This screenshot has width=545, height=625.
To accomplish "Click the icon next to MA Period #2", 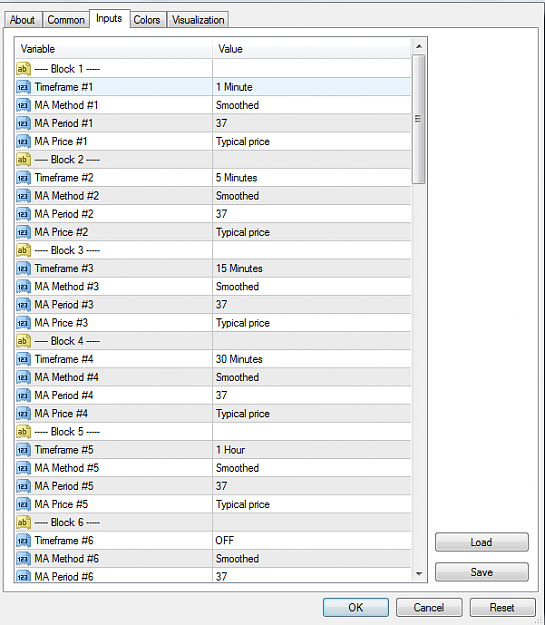I will (x=23, y=214).
